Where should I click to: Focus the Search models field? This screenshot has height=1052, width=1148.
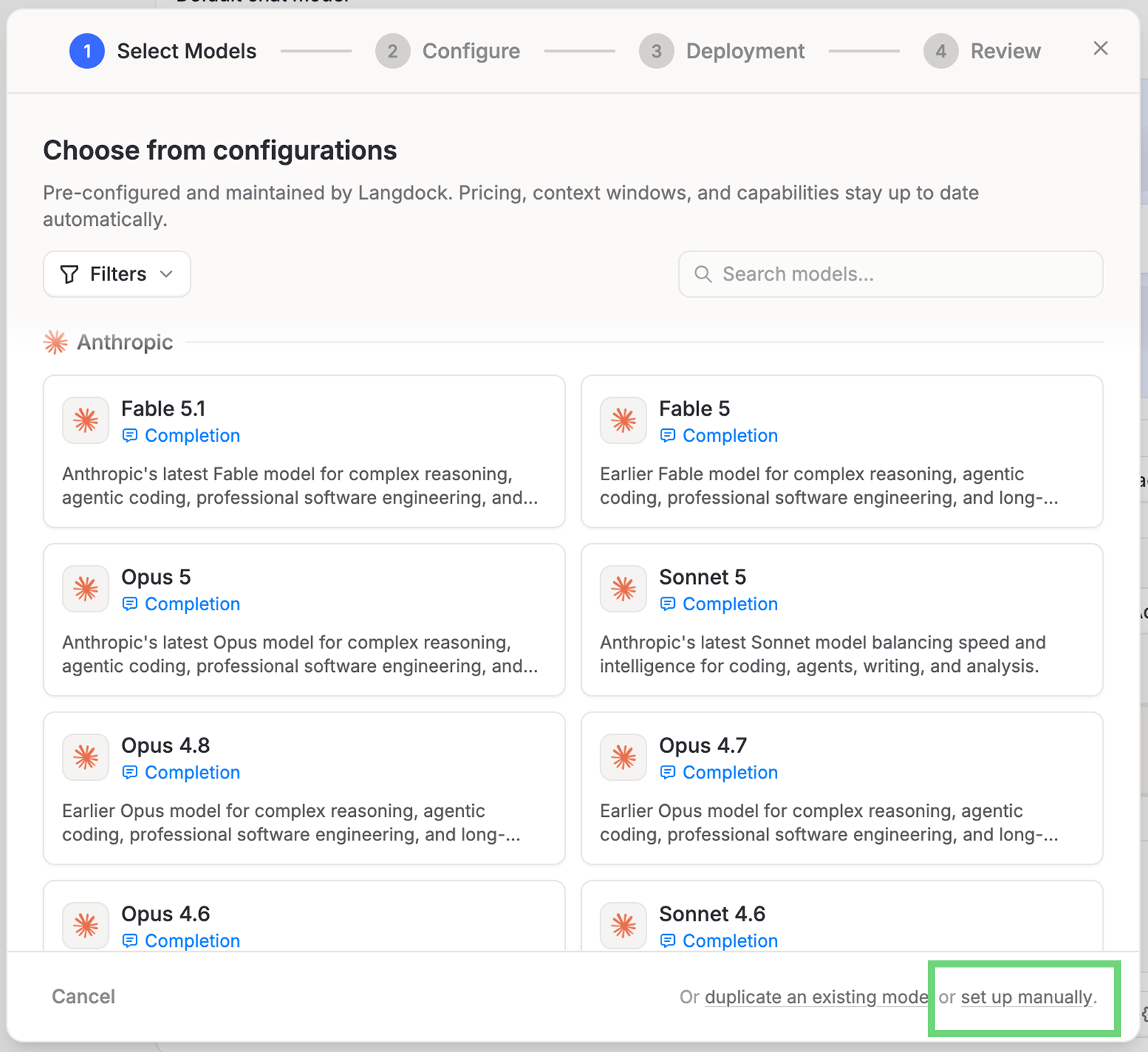pyautogui.click(x=891, y=274)
